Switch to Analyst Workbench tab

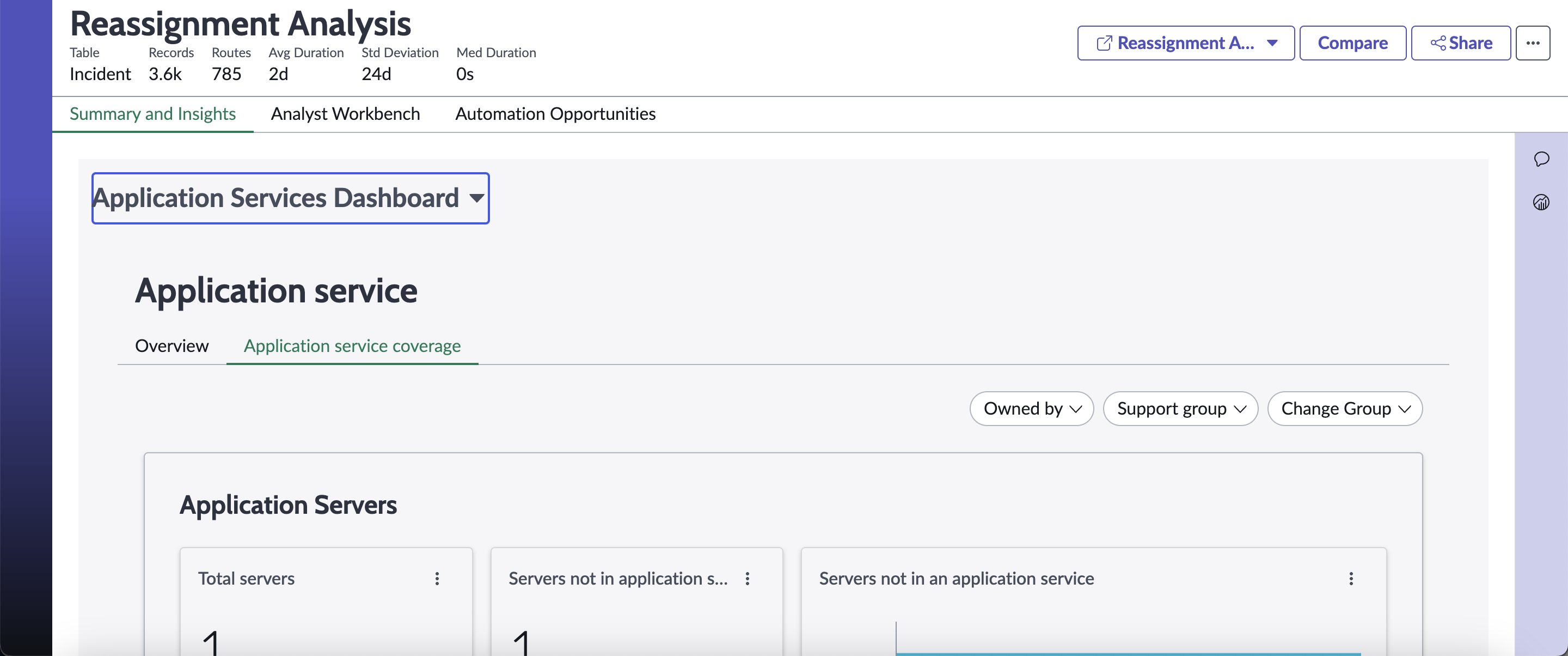(x=345, y=114)
